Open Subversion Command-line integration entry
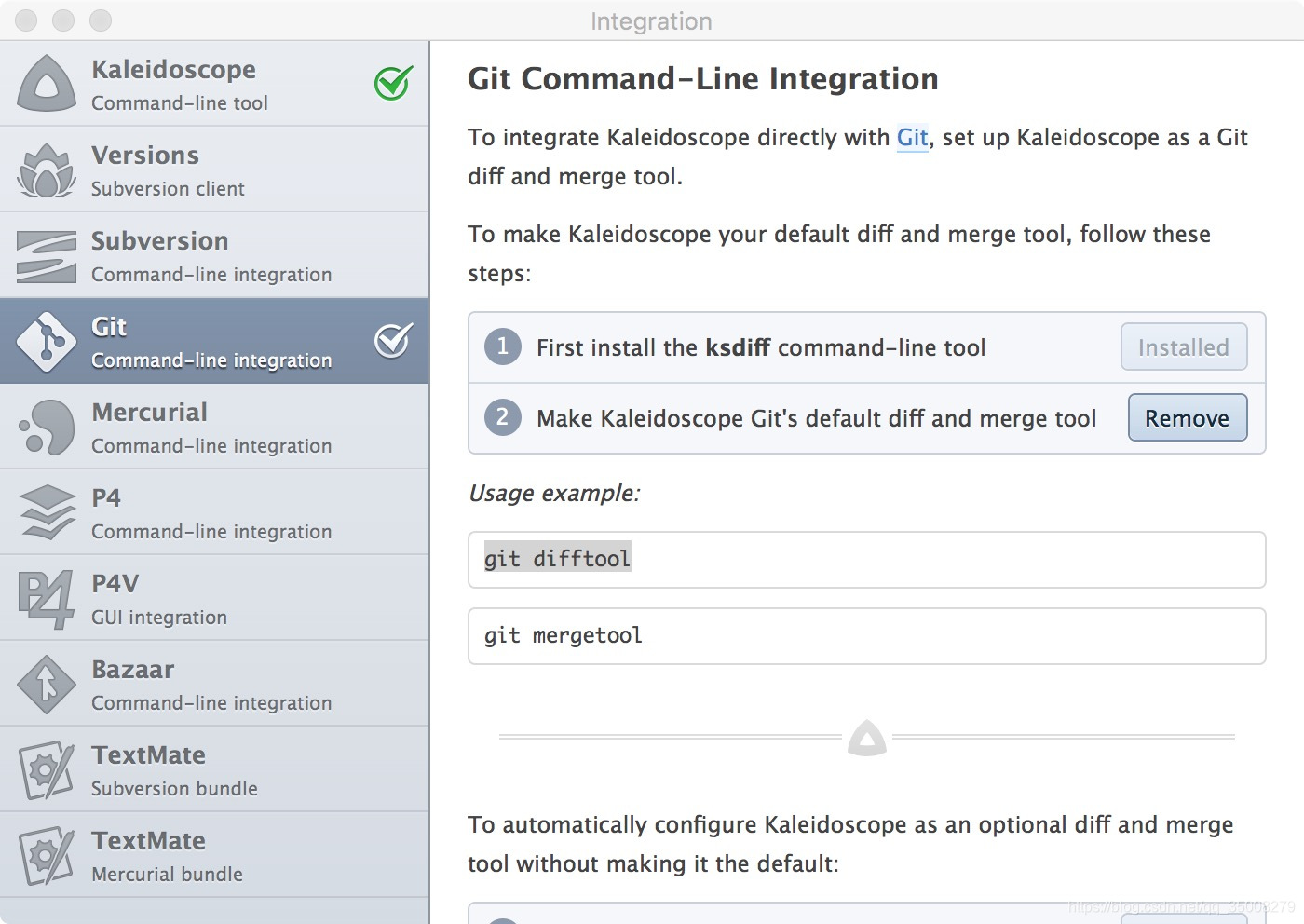 click(x=214, y=255)
